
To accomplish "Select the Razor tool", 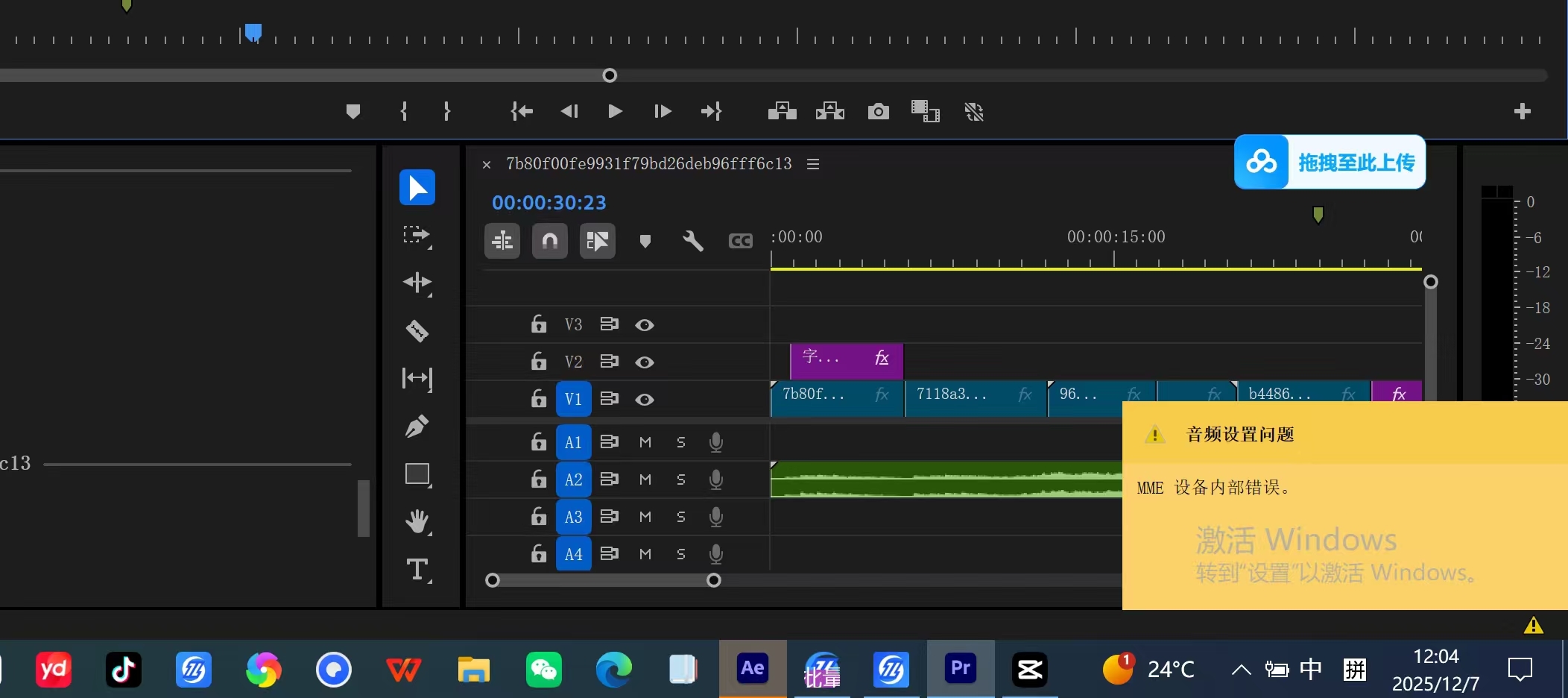I will [417, 330].
